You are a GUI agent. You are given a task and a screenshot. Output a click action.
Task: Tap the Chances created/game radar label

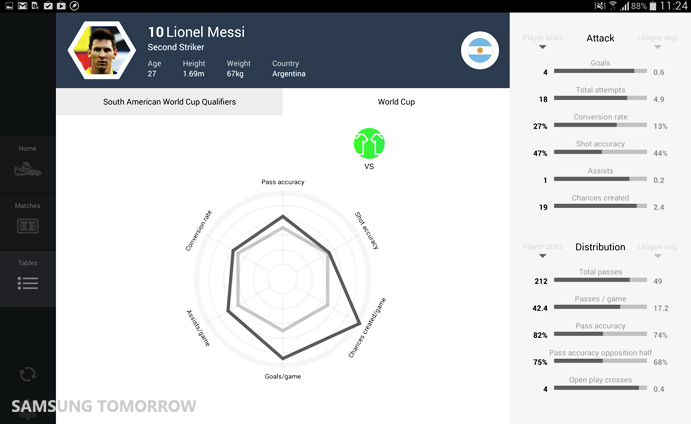[x=367, y=327]
